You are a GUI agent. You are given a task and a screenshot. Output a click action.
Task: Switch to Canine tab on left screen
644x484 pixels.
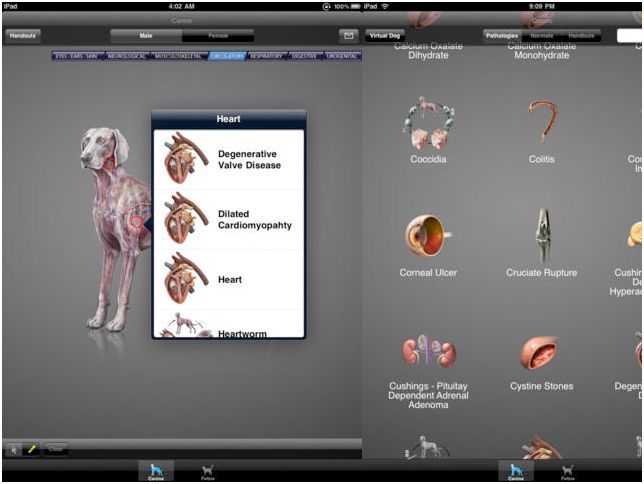[156, 471]
